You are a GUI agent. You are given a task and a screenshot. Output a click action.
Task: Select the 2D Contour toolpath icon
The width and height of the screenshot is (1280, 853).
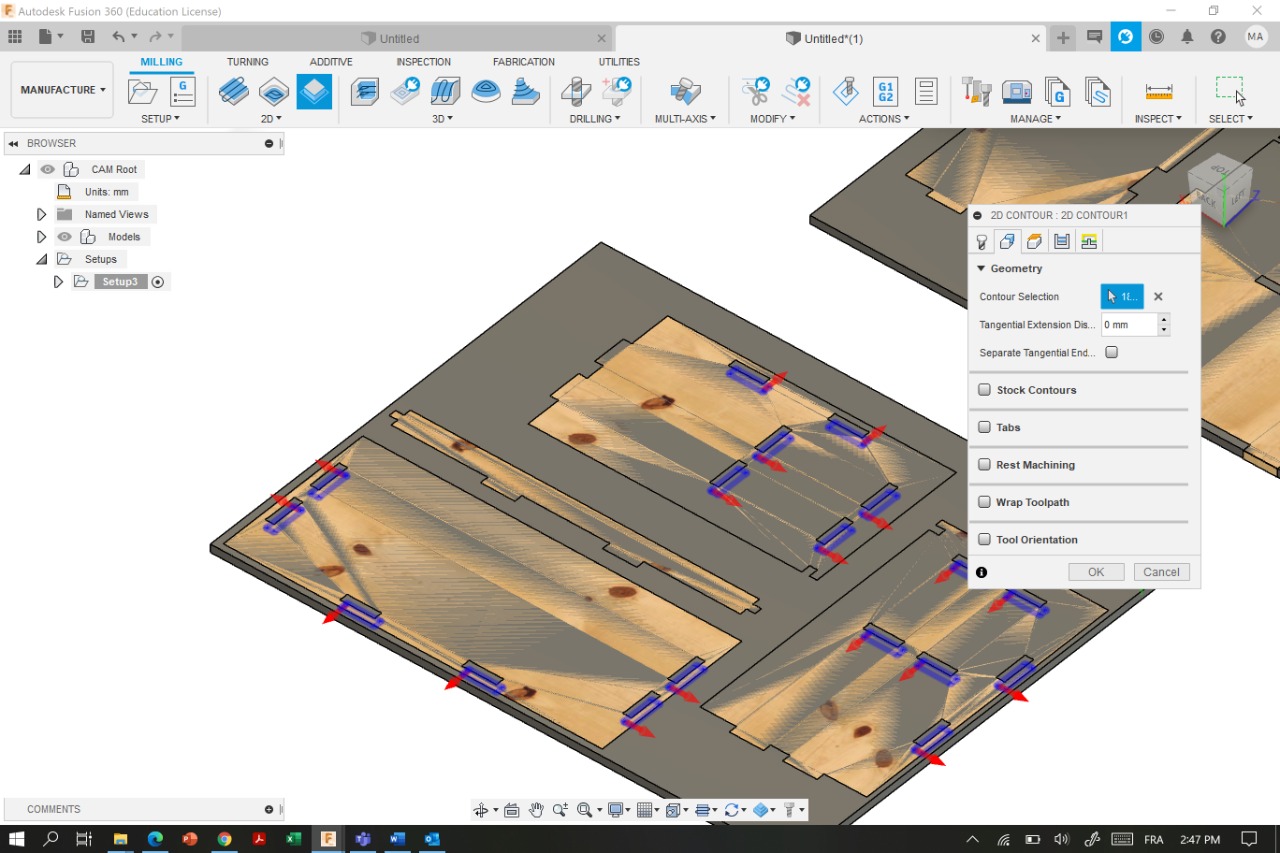[x=314, y=92]
